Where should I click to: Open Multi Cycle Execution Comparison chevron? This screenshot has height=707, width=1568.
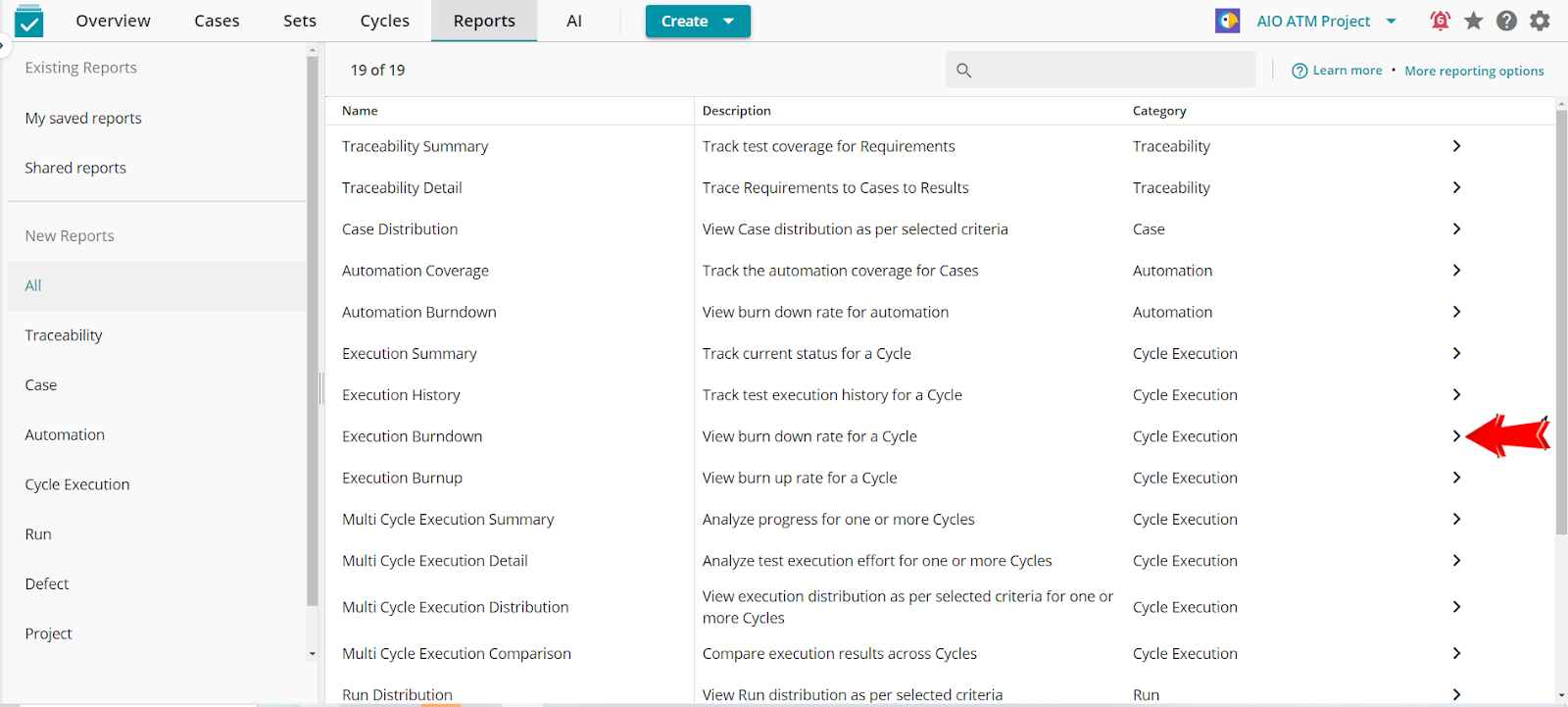tap(1456, 653)
